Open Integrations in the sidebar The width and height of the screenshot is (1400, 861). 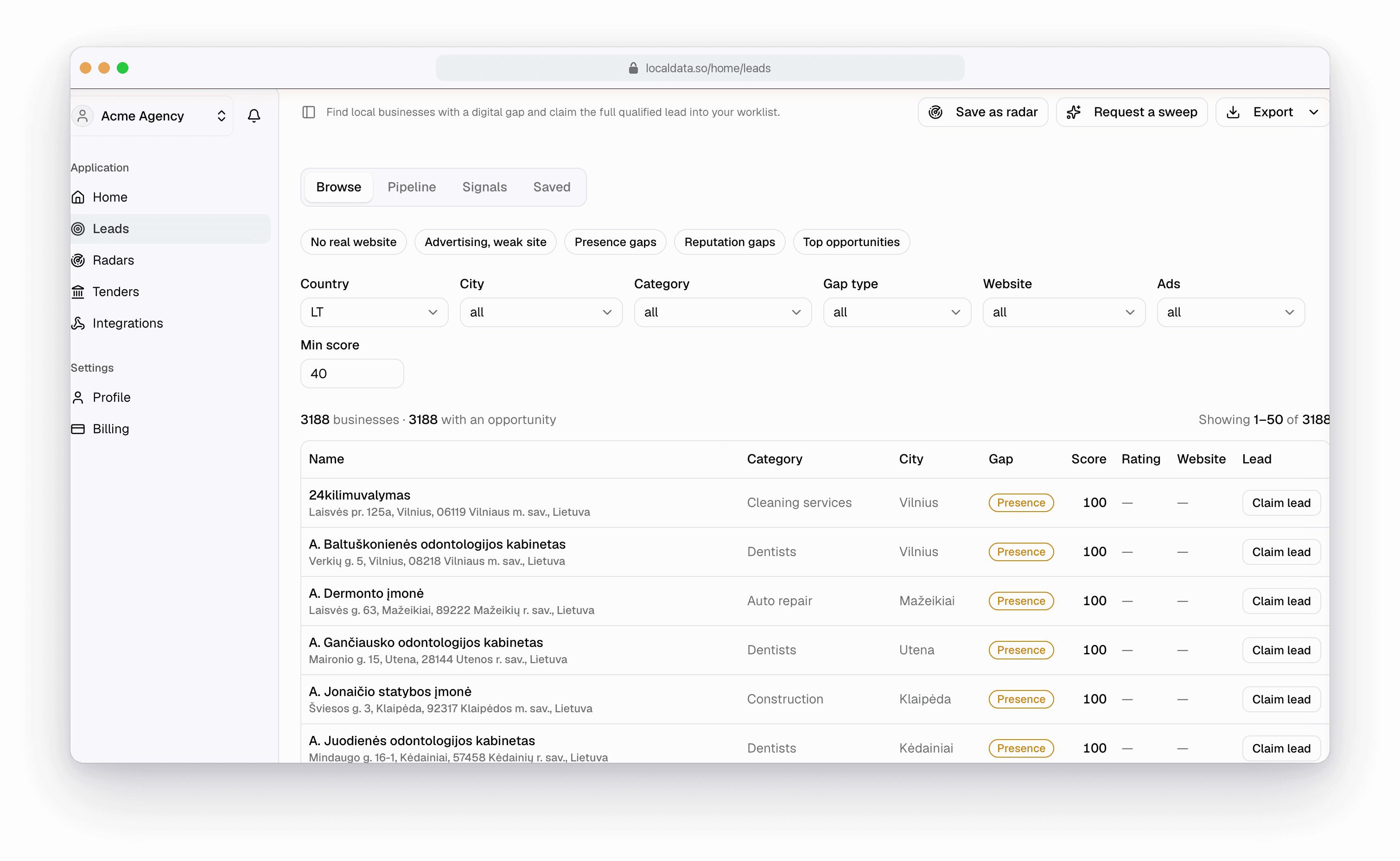coord(170,323)
